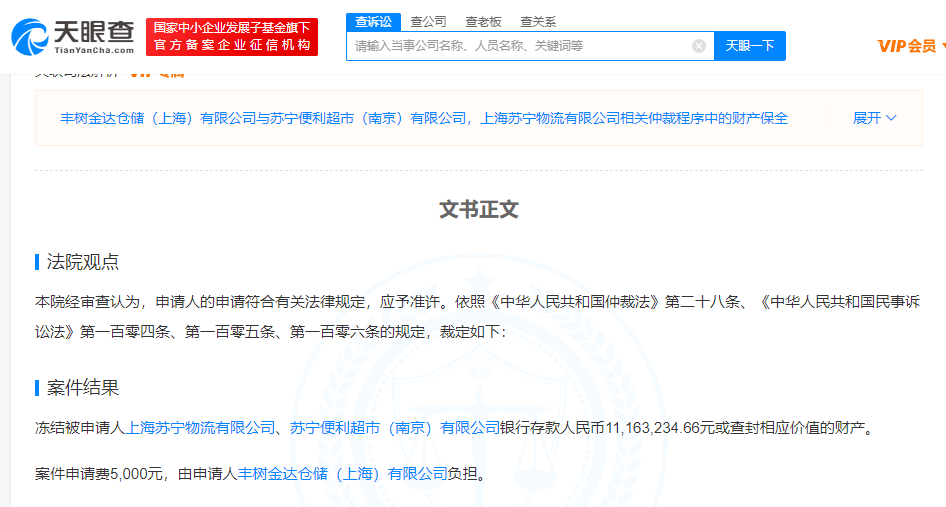Click the 法院观点 section heading
The height and width of the screenshot is (507, 946).
(83, 262)
